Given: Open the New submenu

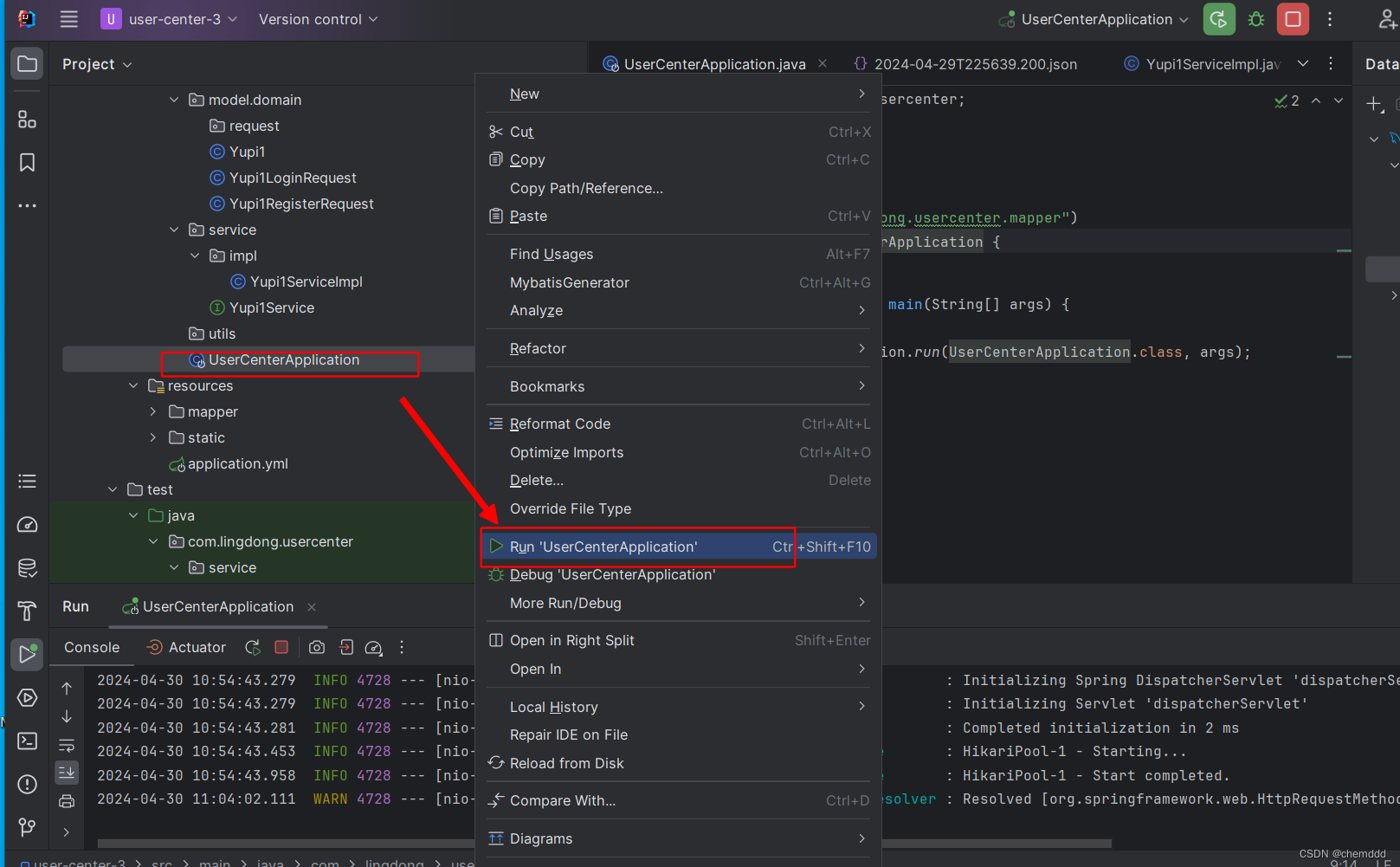Looking at the screenshot, I should (x=678, y=94).
